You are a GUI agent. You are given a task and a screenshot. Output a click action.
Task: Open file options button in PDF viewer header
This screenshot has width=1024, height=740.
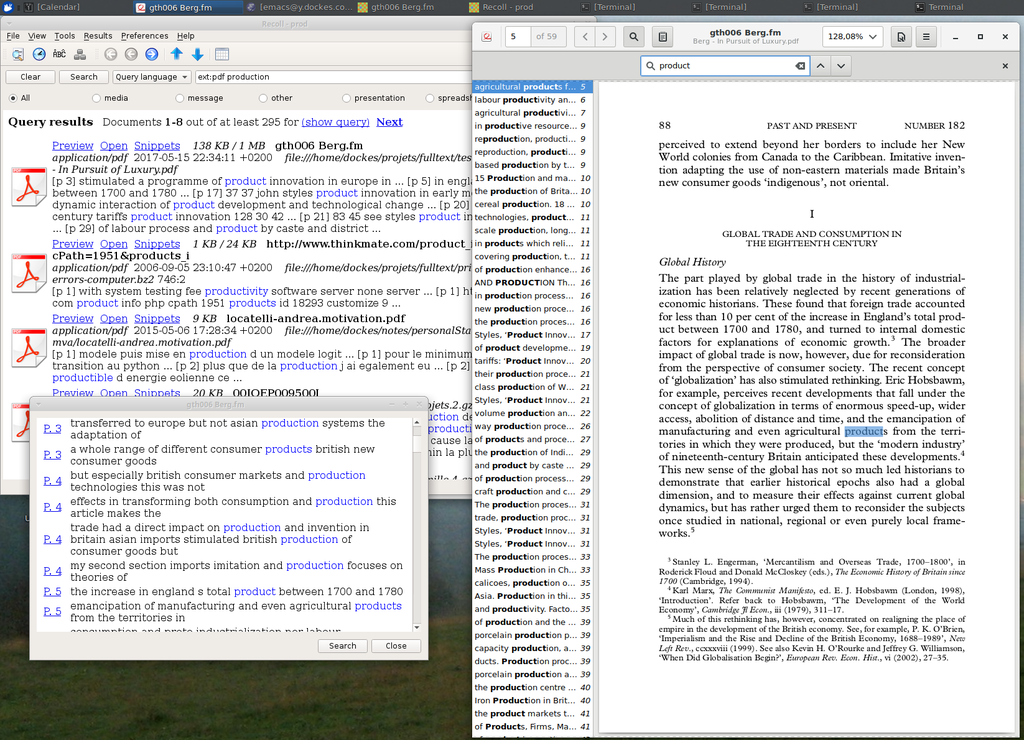(x=901, y=37)
